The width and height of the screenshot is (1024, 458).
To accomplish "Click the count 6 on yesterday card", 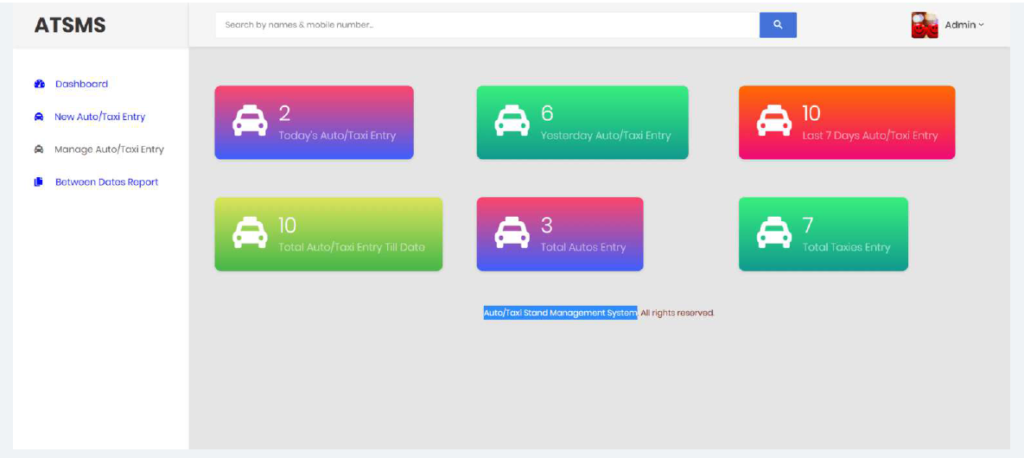I will coord(547,114).
